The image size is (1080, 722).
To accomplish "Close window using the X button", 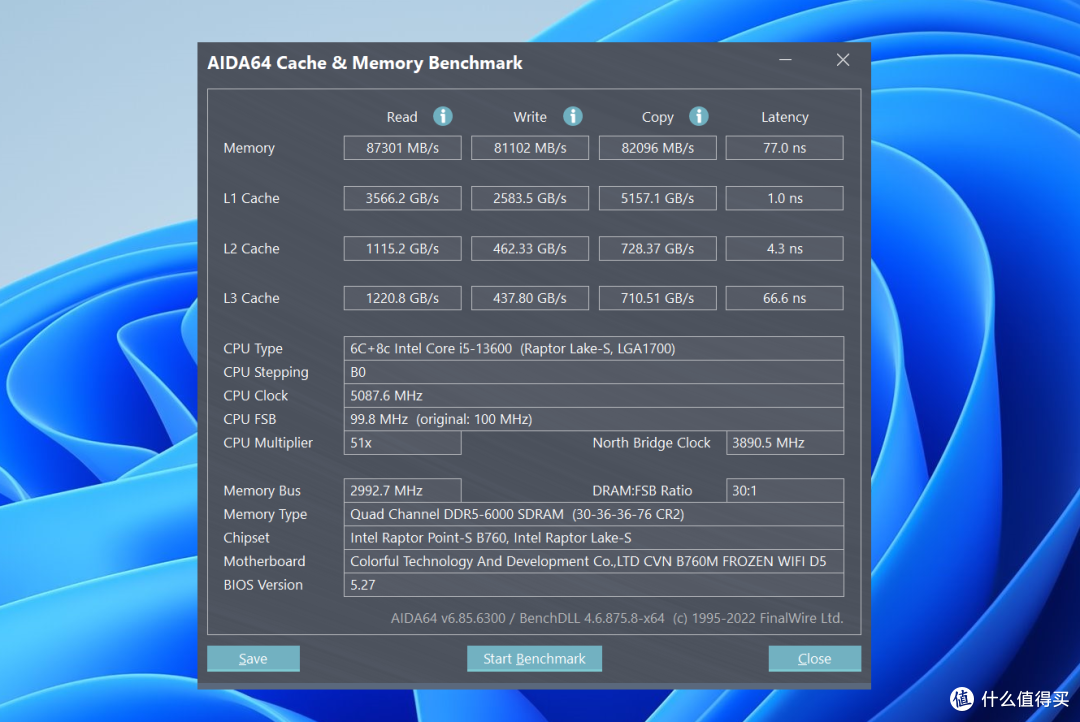I will pyautogui.click(x=843, y=60).
